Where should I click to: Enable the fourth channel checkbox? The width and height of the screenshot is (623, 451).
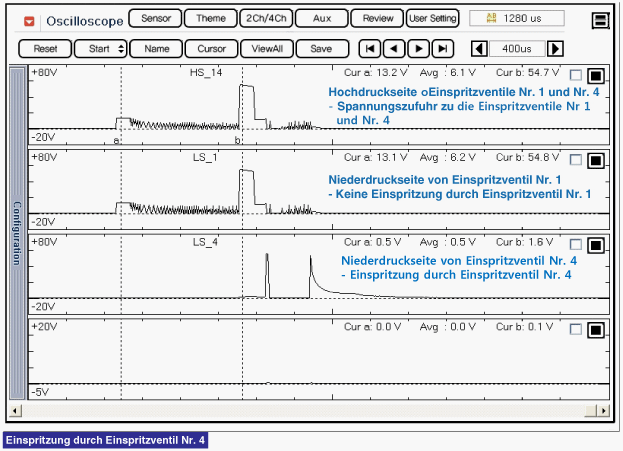575,330
